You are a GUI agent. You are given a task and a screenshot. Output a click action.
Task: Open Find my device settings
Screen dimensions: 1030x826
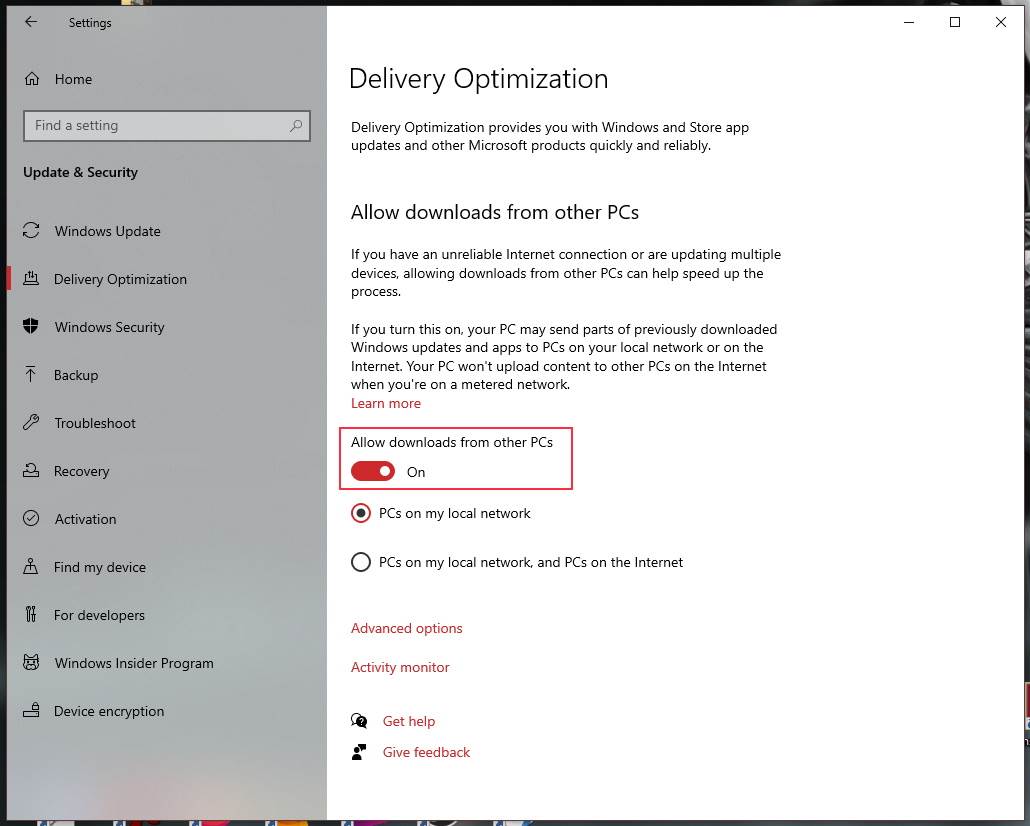pos(98,567)
